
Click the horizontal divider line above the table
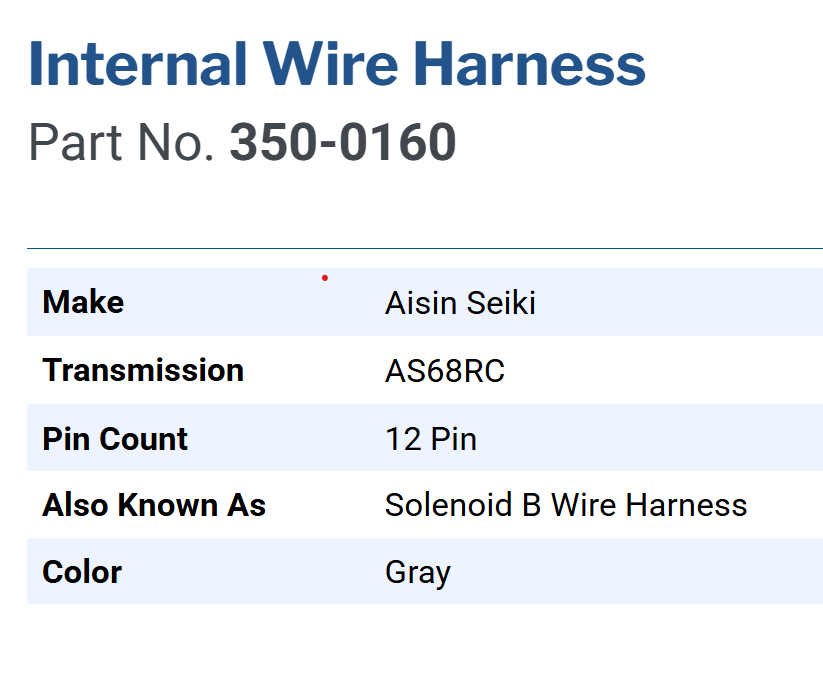point(424,248)
